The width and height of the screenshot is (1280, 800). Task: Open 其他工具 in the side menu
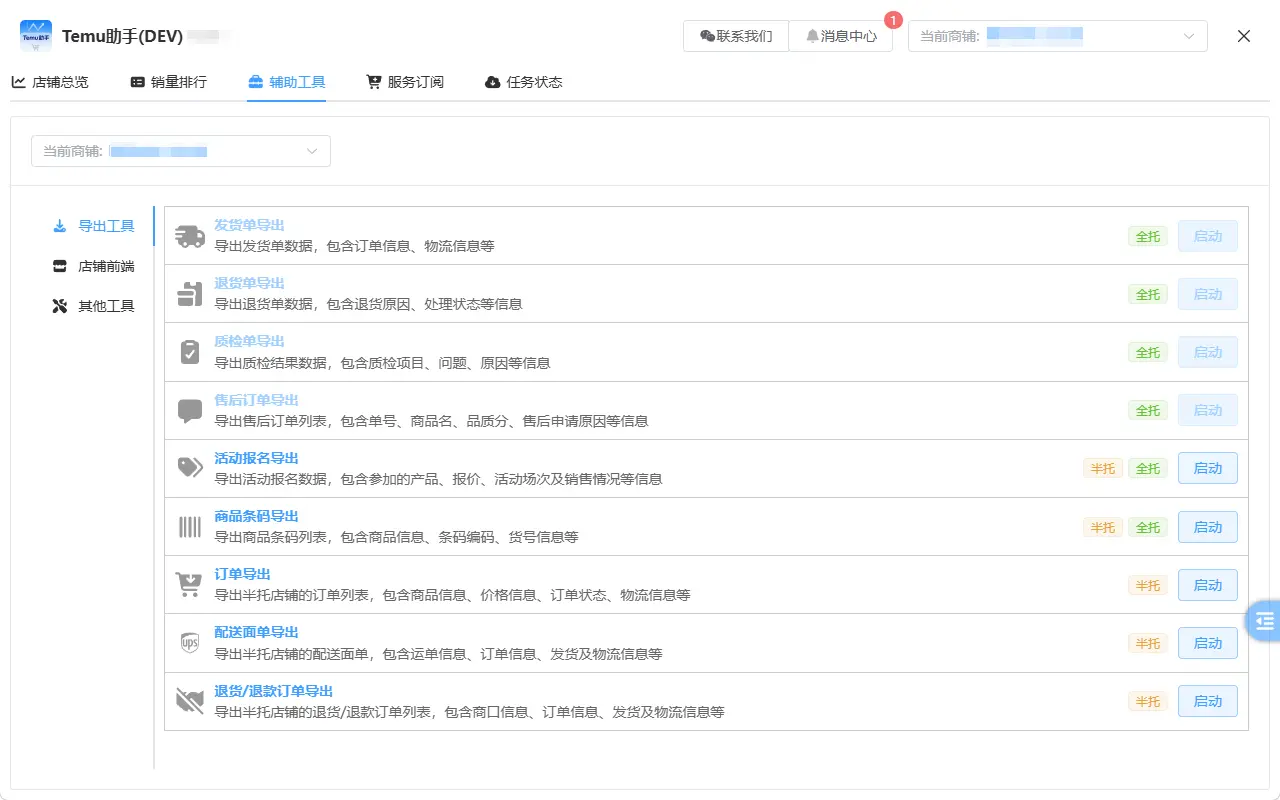[94, 306]
